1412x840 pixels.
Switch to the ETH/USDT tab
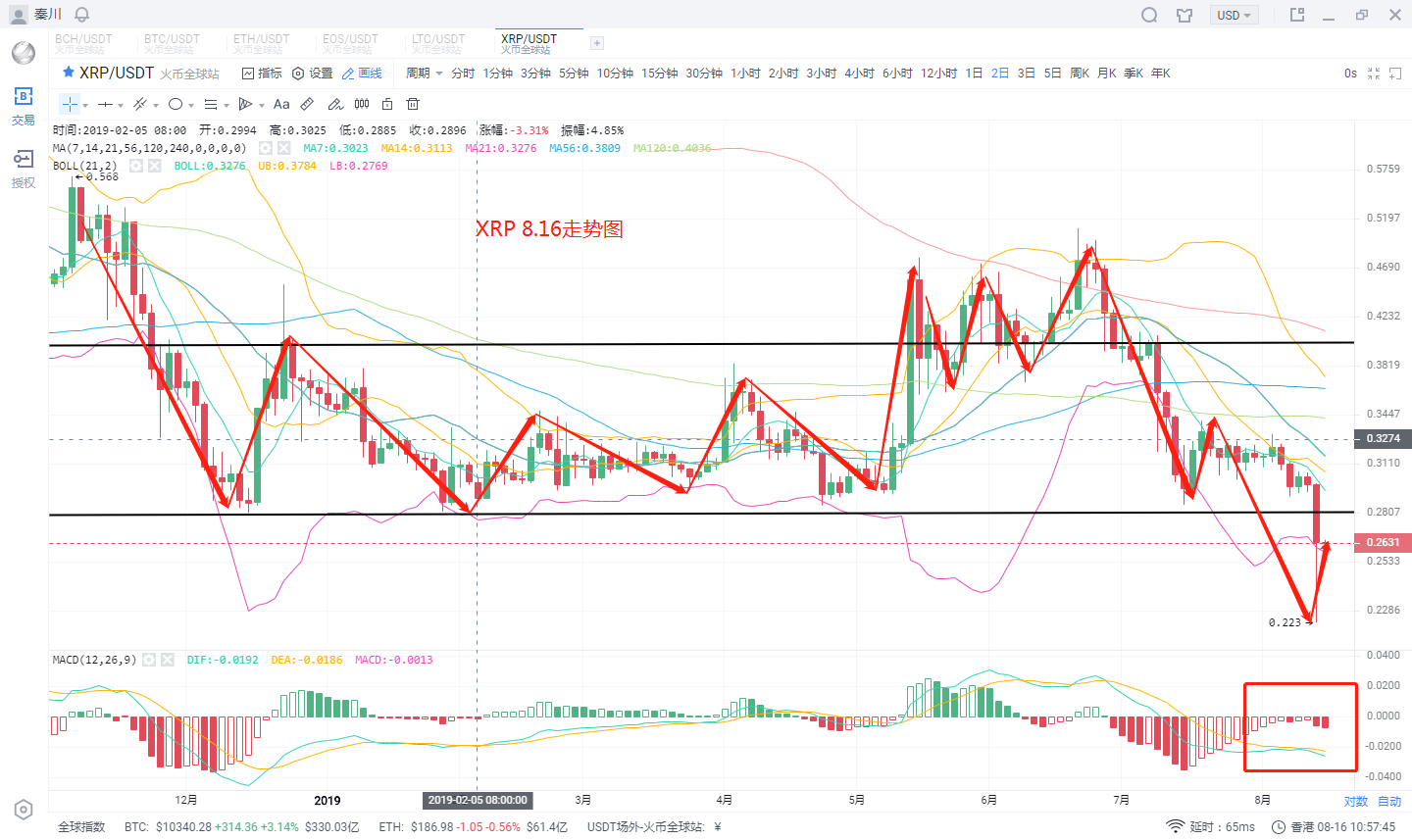click(x=261, y=43)
